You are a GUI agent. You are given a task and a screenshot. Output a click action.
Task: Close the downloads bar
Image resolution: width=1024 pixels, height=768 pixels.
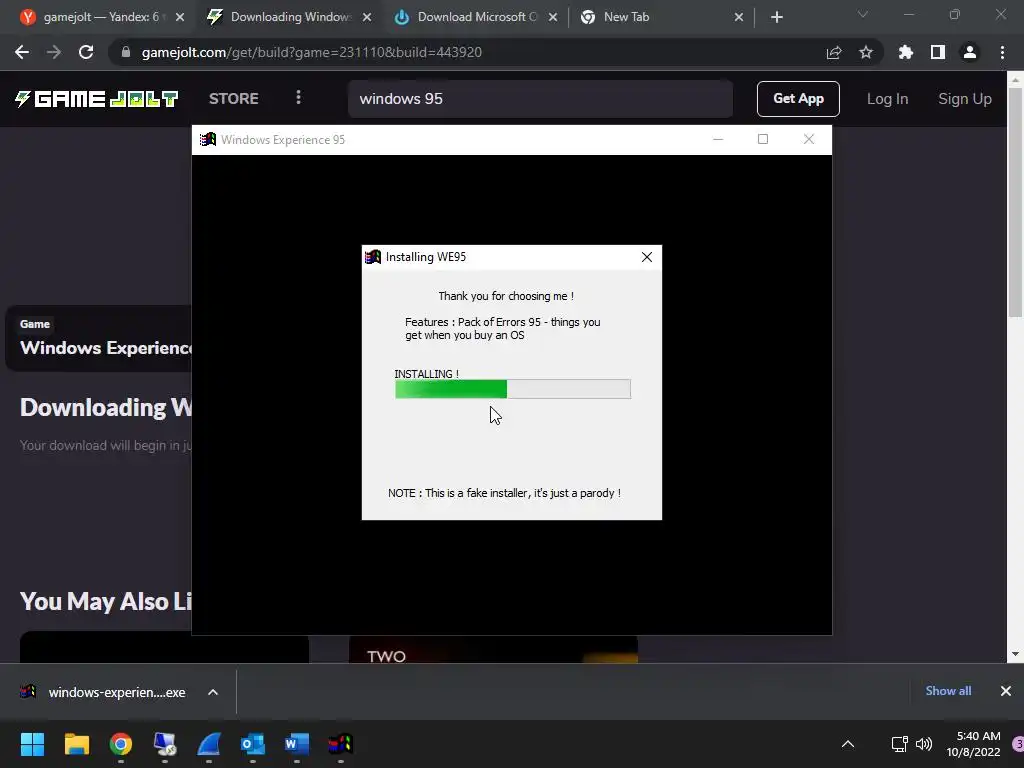coord(1006,691)
